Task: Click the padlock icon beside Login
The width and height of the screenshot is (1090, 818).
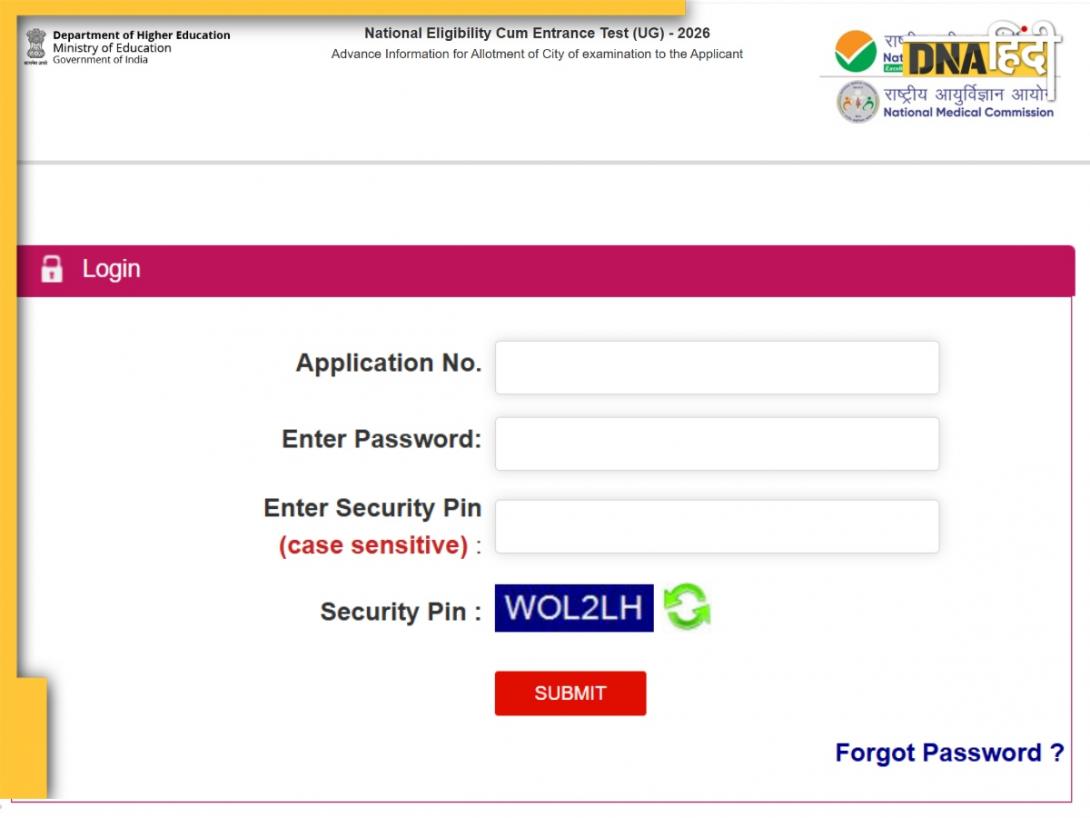Action: (52, 269)
